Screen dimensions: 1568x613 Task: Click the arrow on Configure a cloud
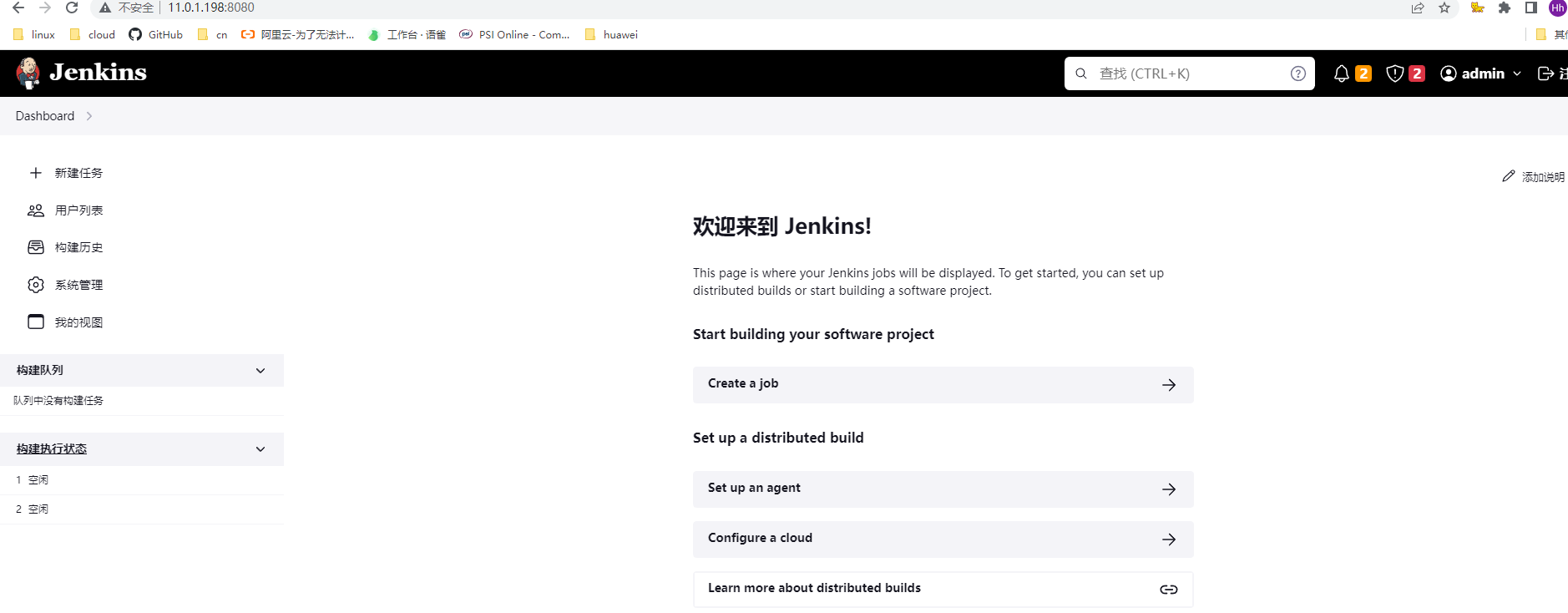click(1169, 540)
